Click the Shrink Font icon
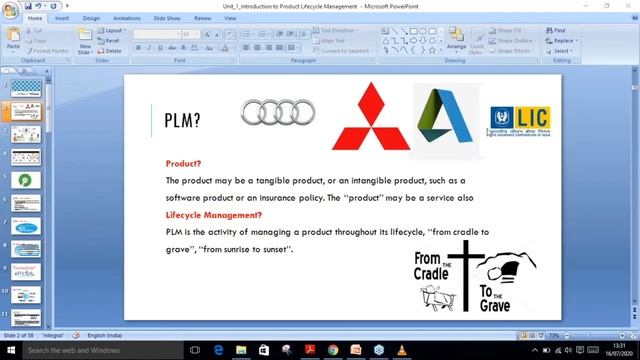This screenshot has width=640, height=360. pos(217,35)
